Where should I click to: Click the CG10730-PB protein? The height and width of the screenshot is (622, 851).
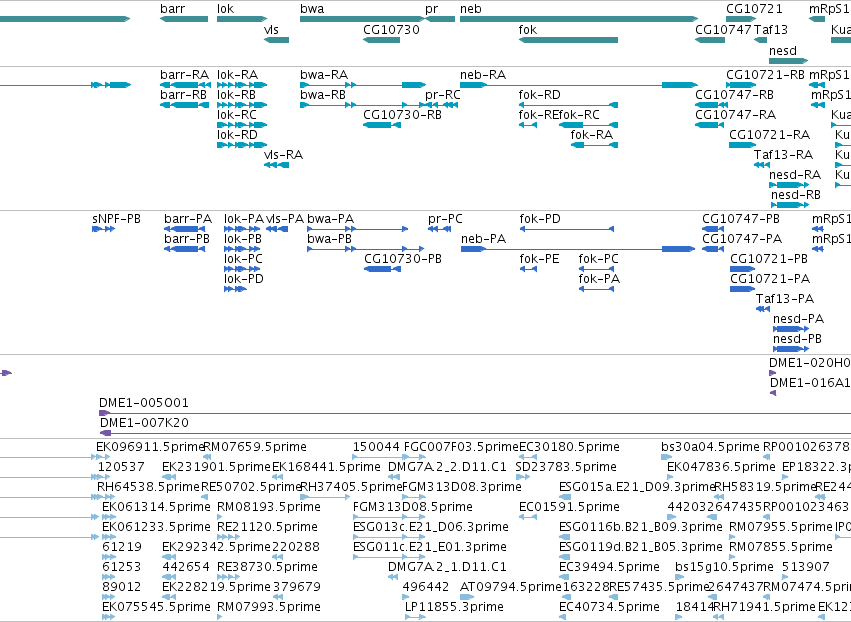(x=383, y=269)
